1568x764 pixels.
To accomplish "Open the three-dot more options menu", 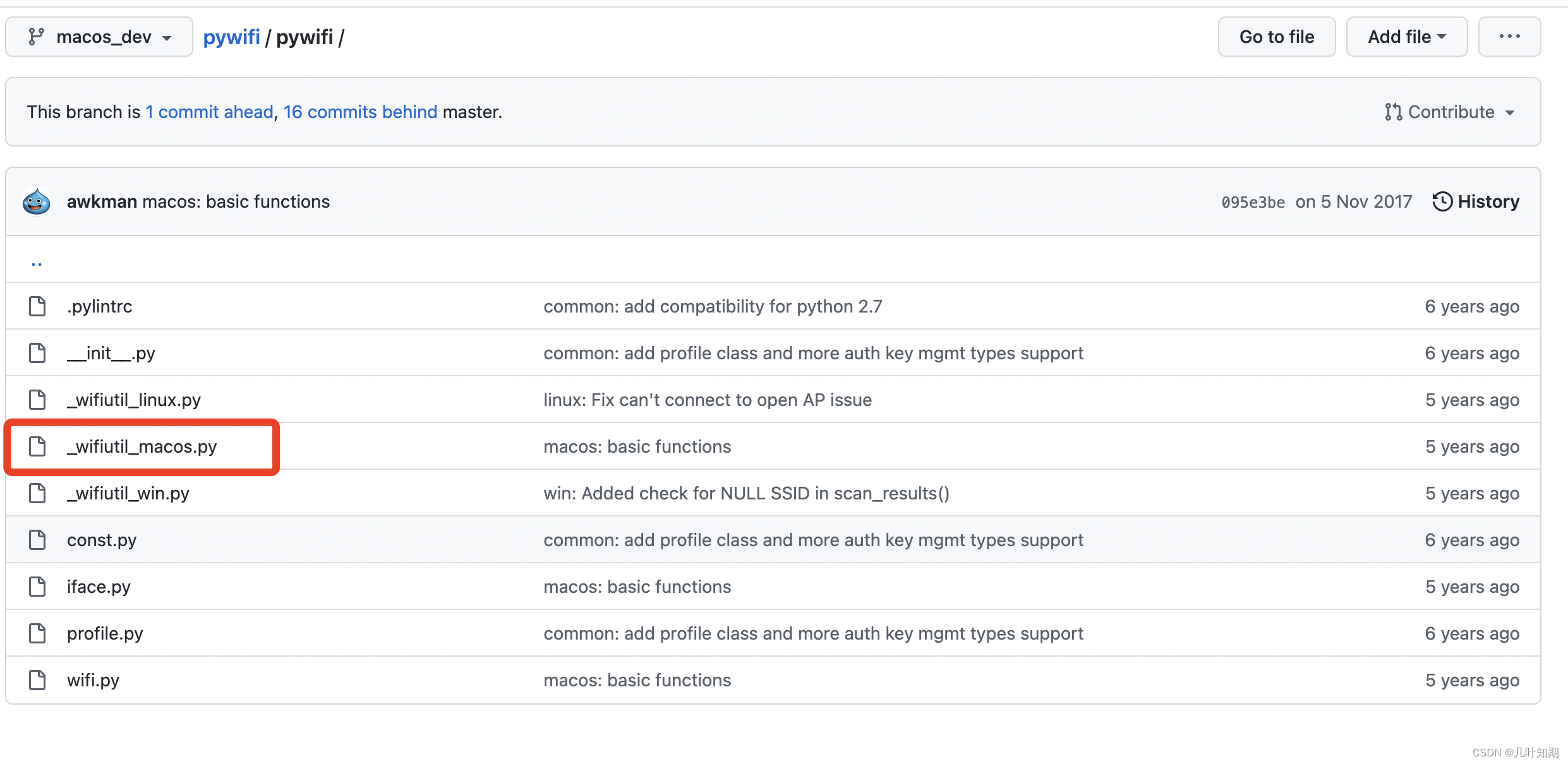I will coord(1509,37).
